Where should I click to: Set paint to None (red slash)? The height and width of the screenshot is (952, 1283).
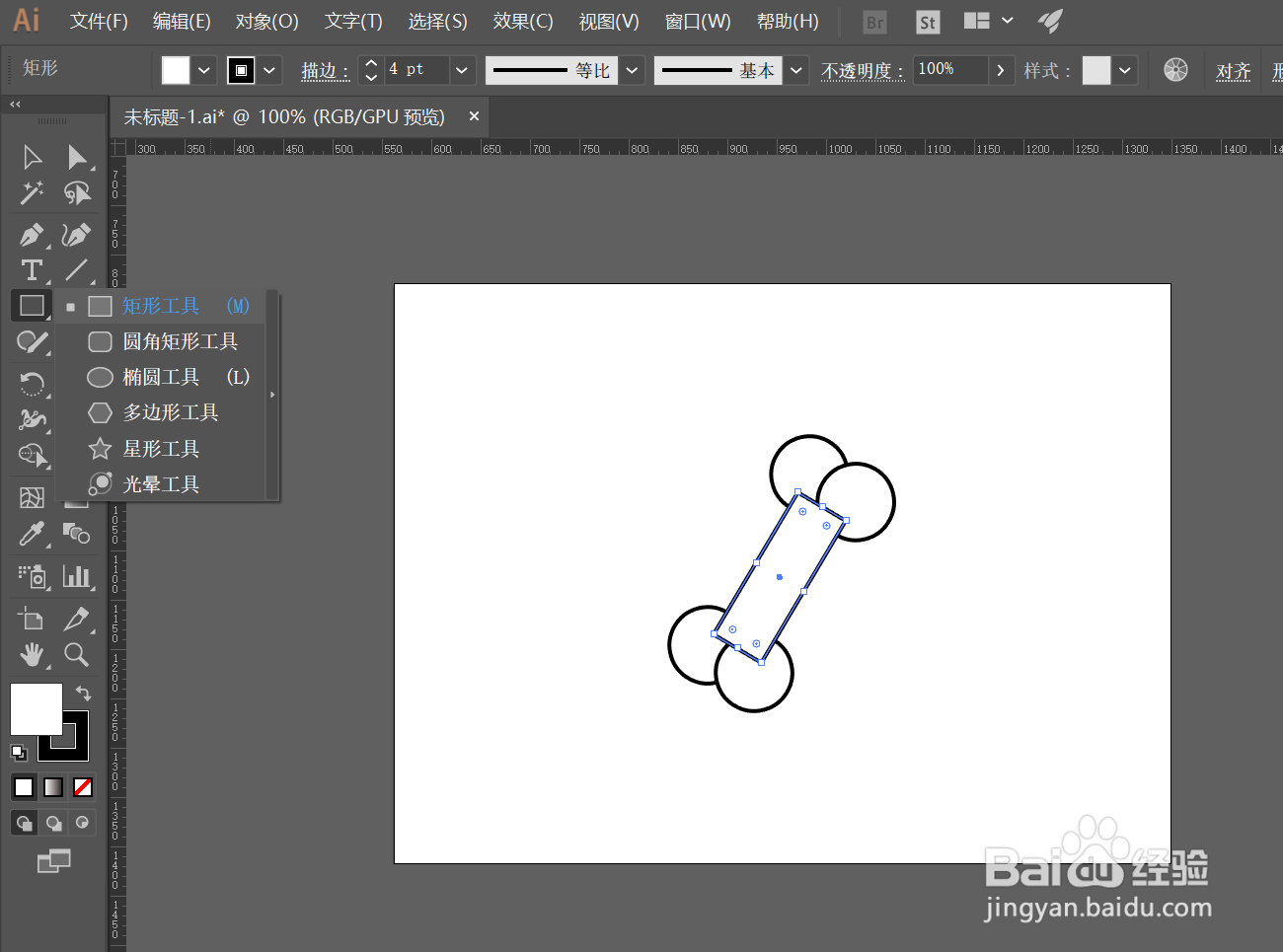pyautogui.click(x=83, y=786)
